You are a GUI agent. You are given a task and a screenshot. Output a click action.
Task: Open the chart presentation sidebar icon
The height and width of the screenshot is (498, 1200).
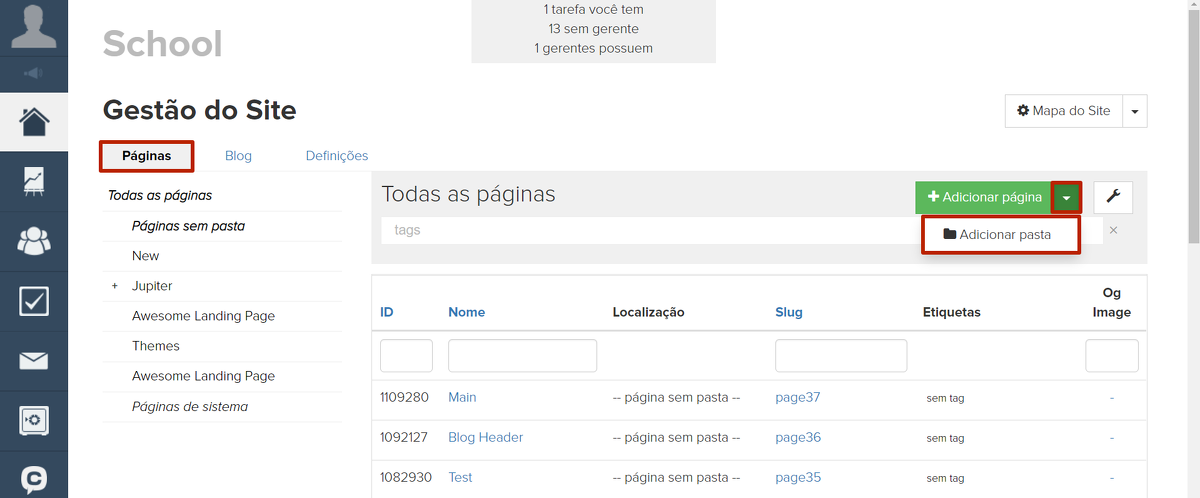coord(34,181)
